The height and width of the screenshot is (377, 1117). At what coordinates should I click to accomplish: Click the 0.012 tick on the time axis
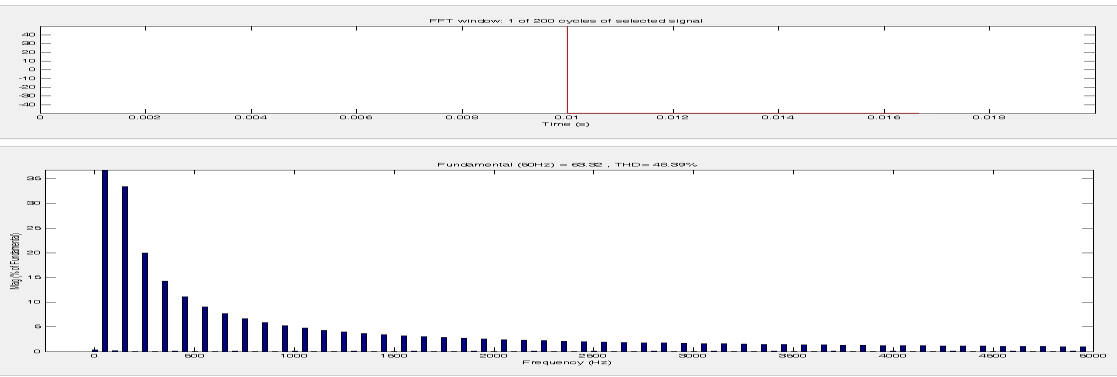[672, 118]
